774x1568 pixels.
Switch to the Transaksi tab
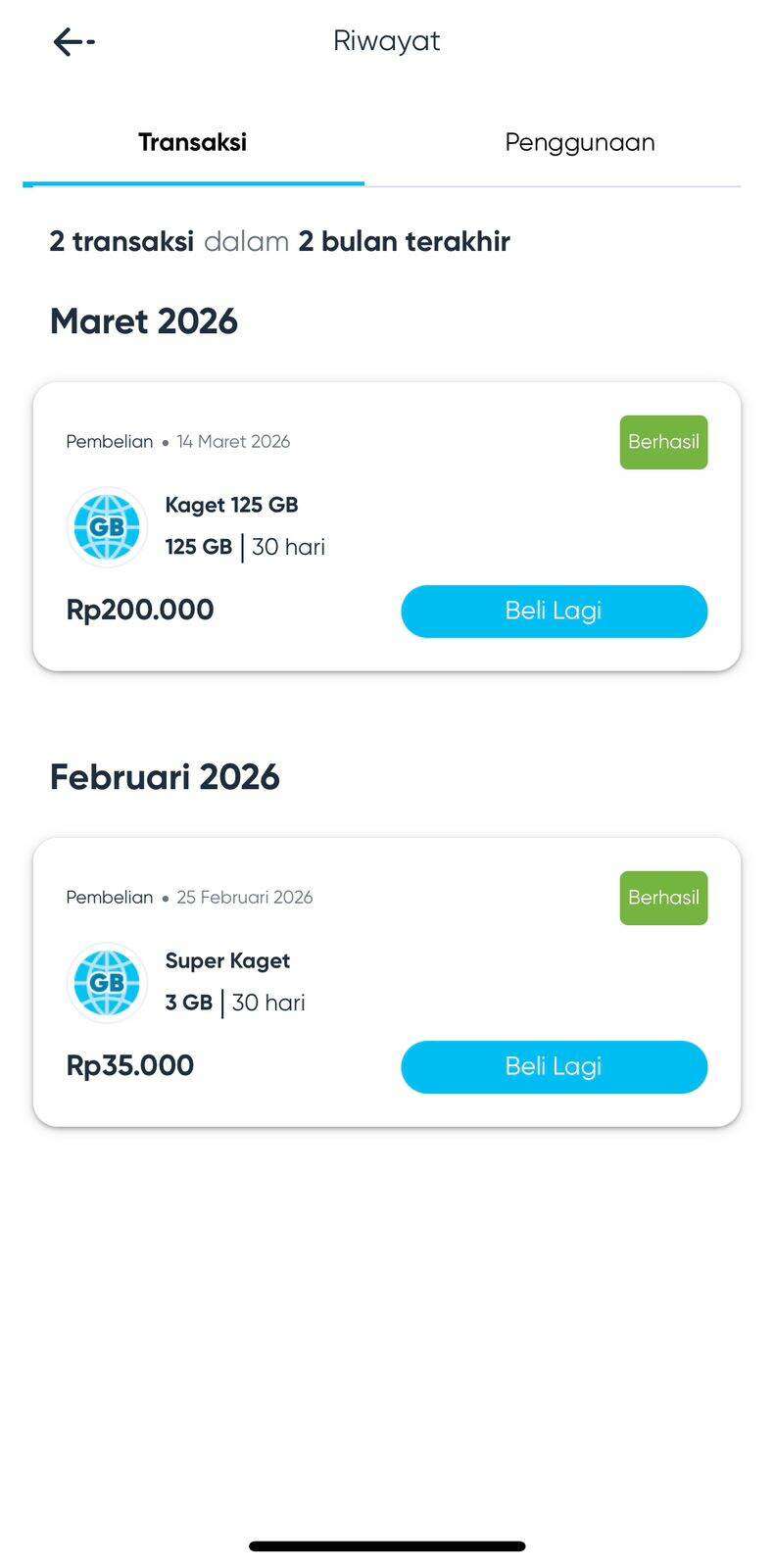192,143
